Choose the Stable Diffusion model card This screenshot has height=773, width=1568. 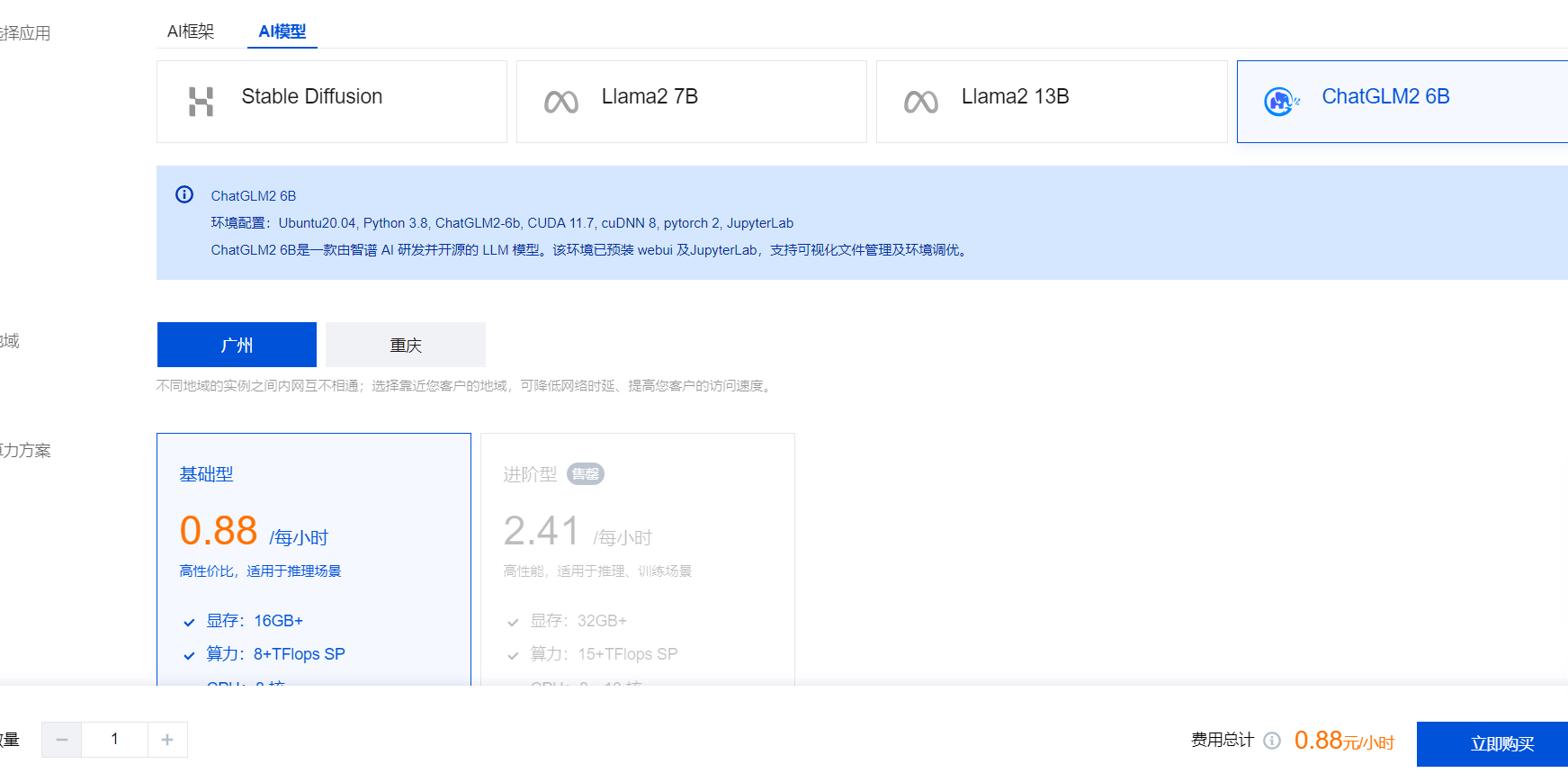coord(332,102)
